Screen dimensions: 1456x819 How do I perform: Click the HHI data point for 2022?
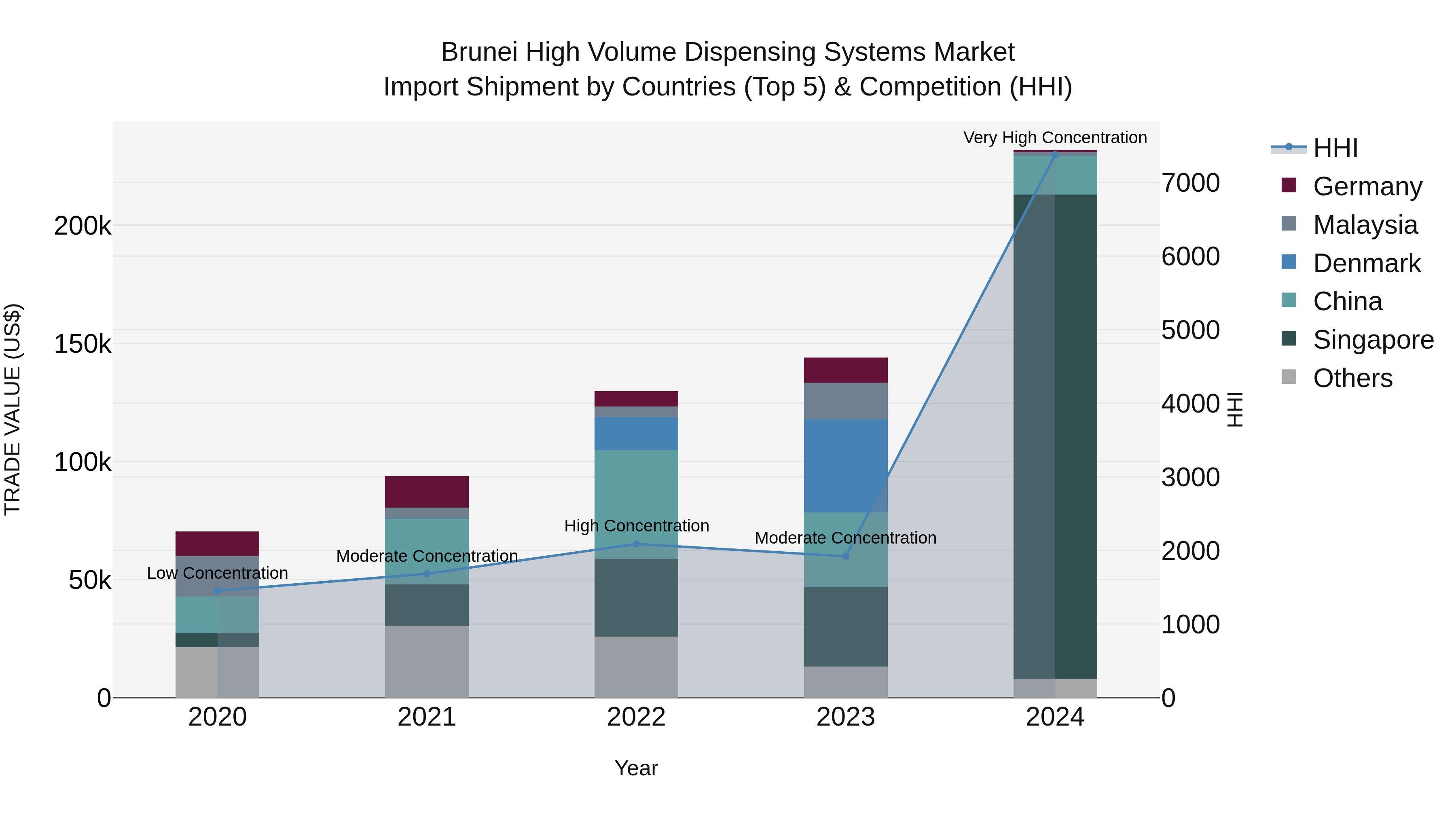637,544
